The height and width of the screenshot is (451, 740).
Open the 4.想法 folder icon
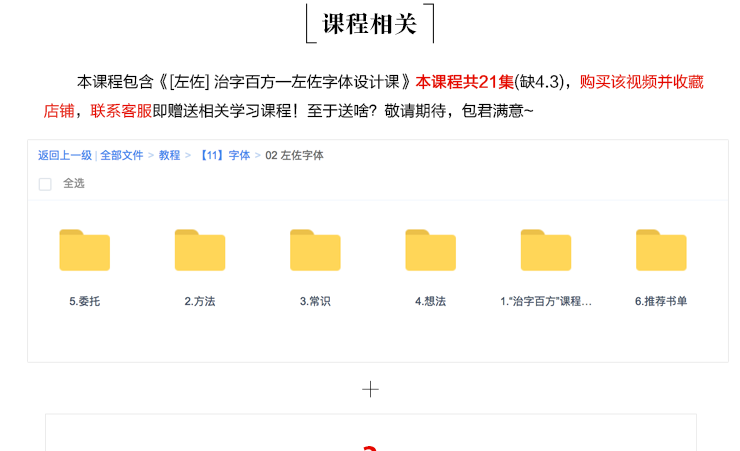pyautogui.click(x=430, y=250)
